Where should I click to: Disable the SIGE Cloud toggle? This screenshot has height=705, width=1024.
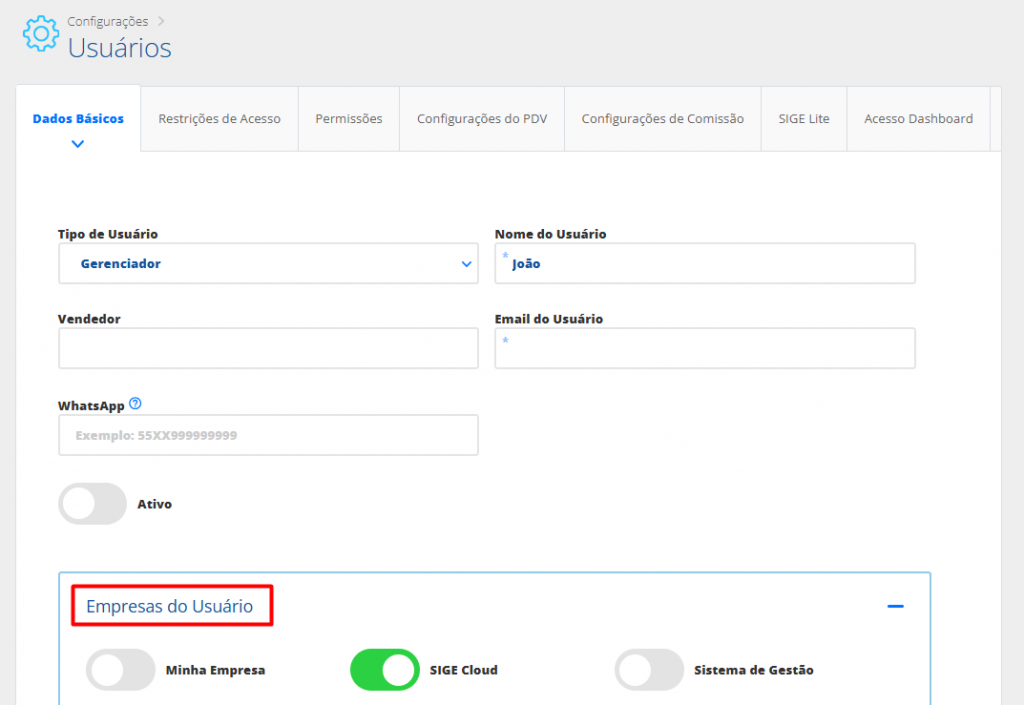[384, 670]
